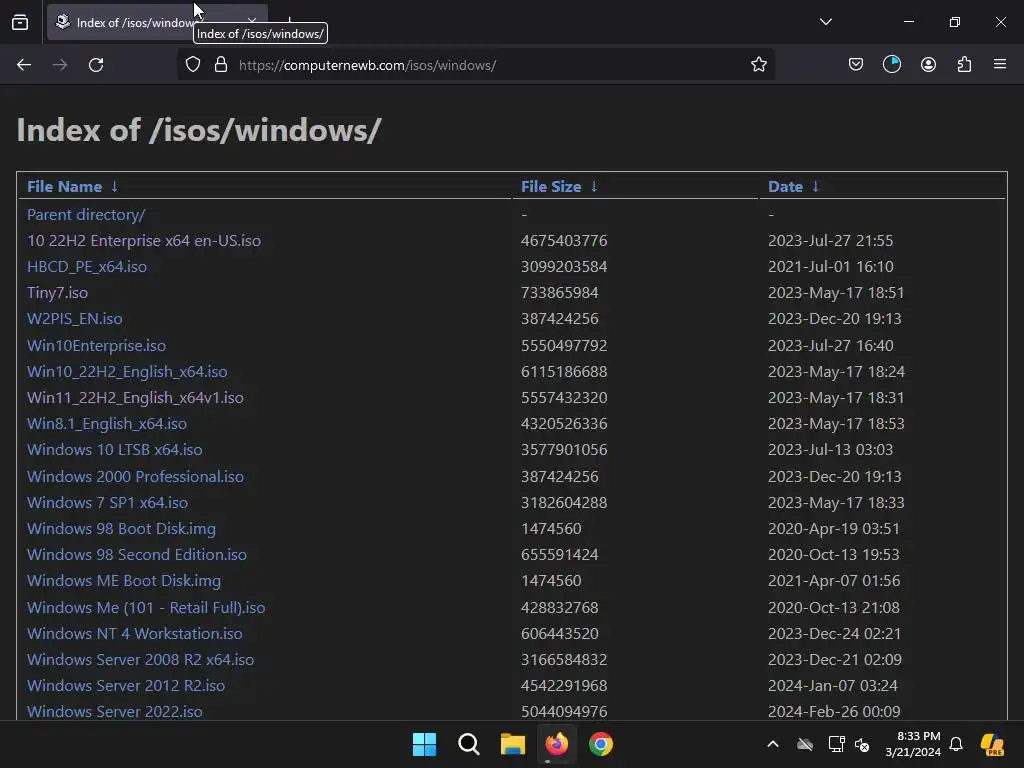
Task: Bookmark this page with the star
Action: coord(758,65)
